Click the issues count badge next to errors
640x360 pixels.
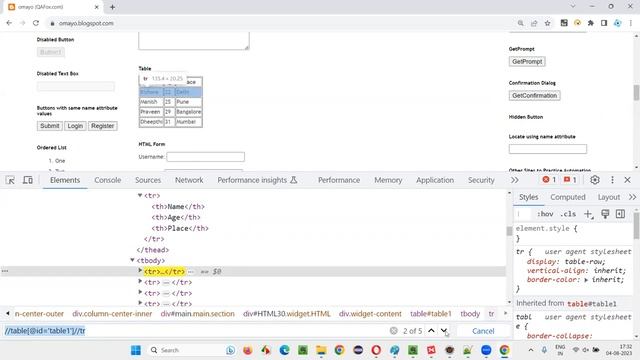(x=570, y=180)
